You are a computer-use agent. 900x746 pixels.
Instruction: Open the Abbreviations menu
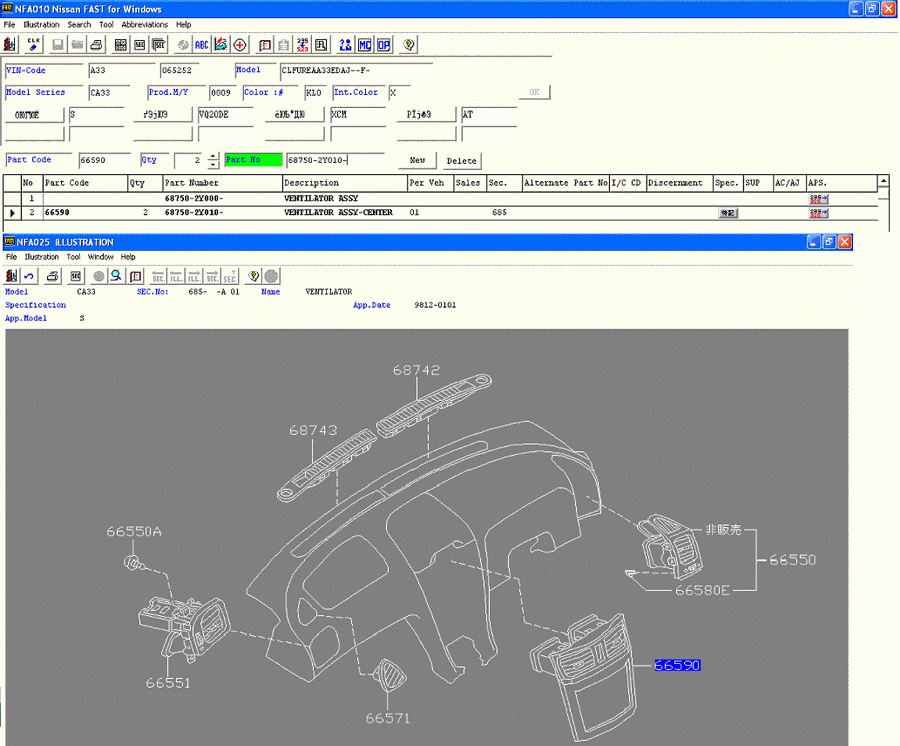pyautogui.click(x=145, y=25)
